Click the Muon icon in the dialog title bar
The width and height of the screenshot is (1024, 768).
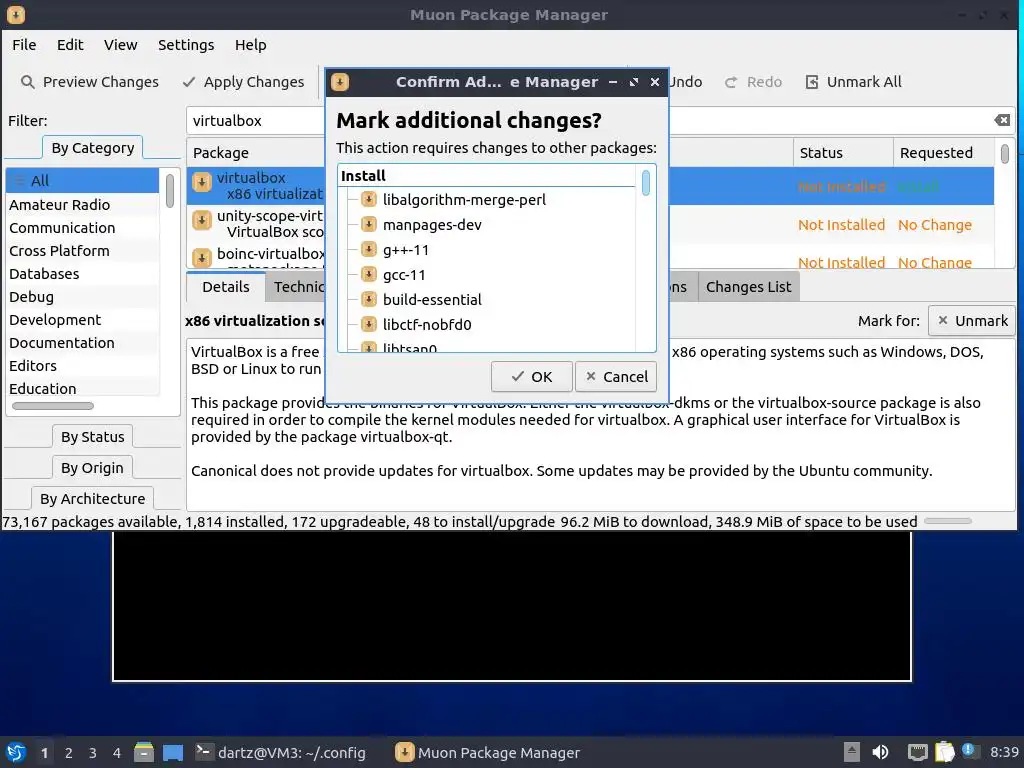coord(340,82)
